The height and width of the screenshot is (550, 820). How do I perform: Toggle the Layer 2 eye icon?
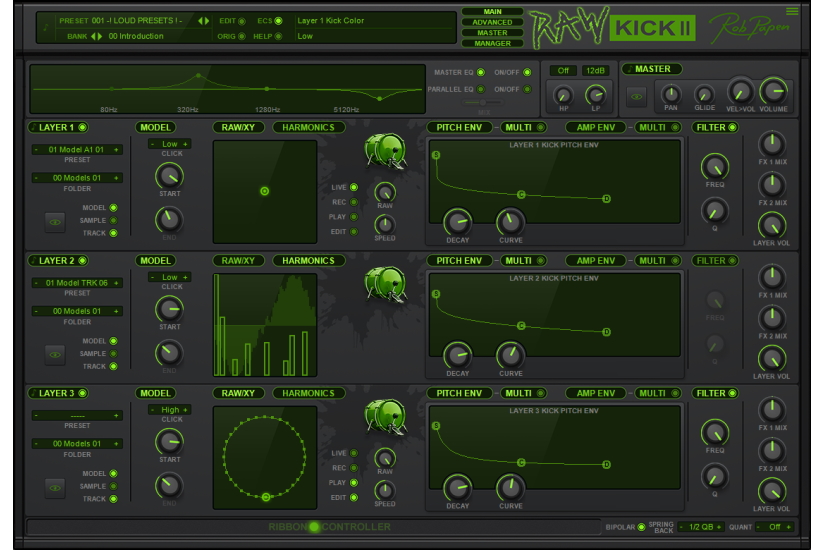(55, 354)
